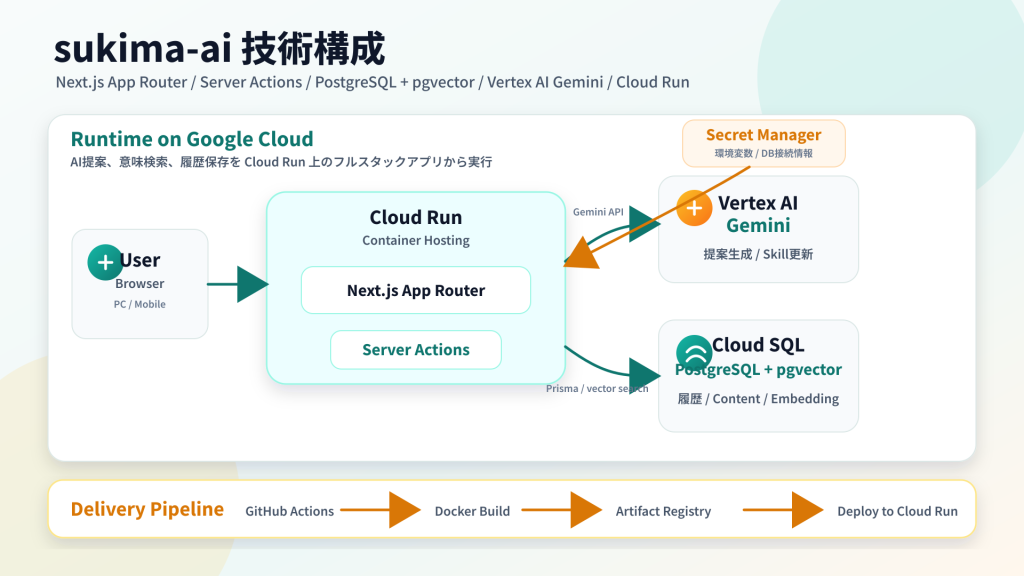Screen dimensions: 1024x576
Task: Click the orange arrow after GitHub Actions
Action: (x=381, y=510)
